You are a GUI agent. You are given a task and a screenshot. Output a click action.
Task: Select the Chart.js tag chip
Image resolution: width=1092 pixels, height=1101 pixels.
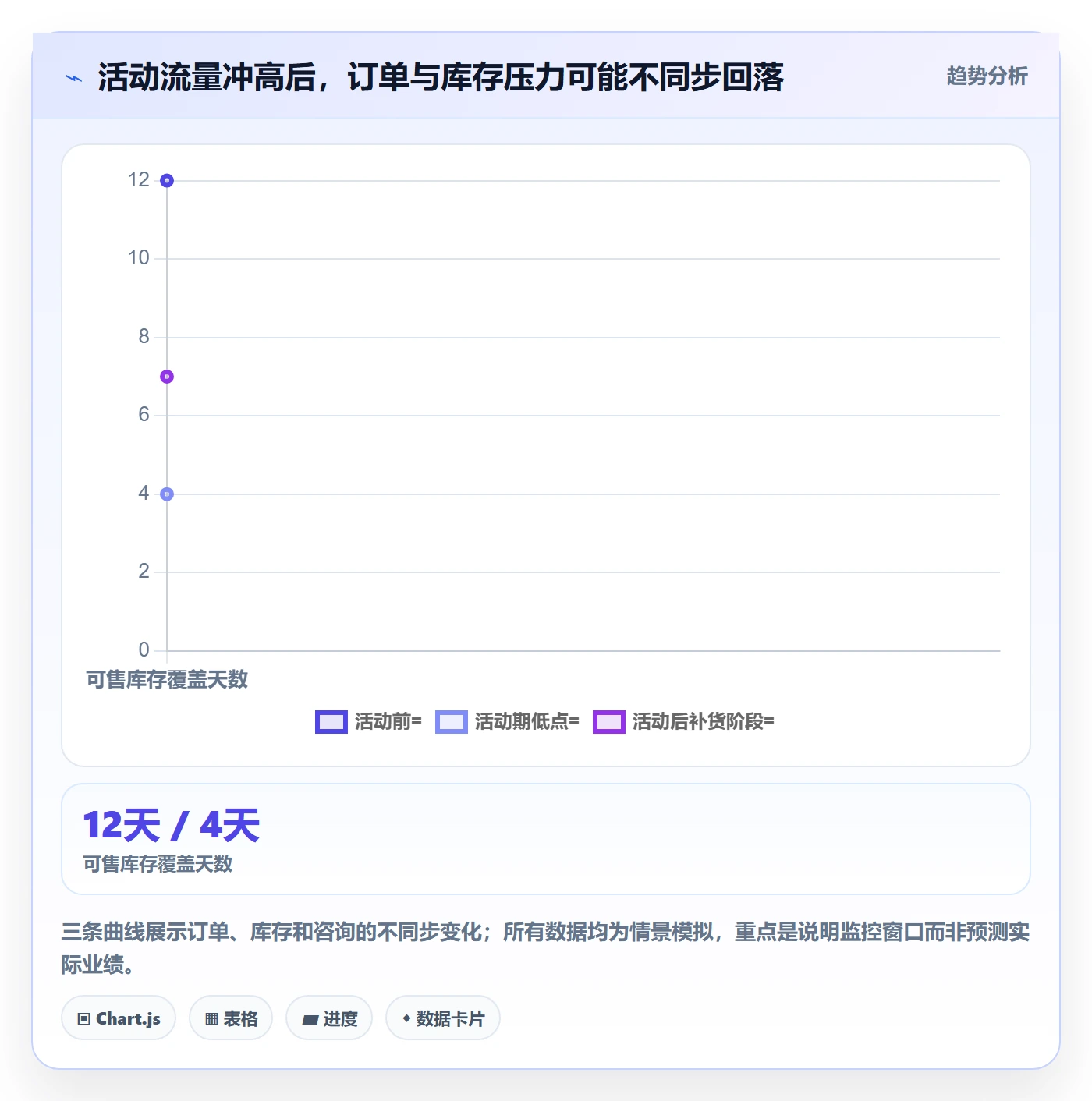(119, 1018)
